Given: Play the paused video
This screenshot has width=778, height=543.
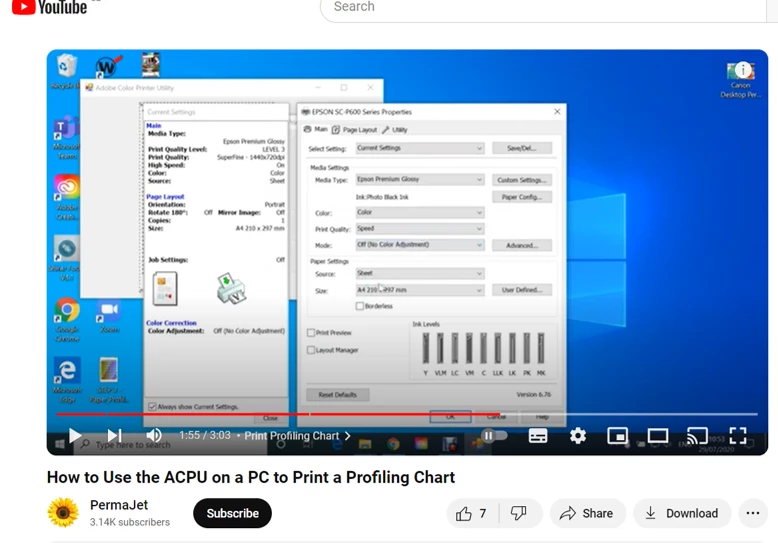Looking at the screenshot, I should (75, 436).
